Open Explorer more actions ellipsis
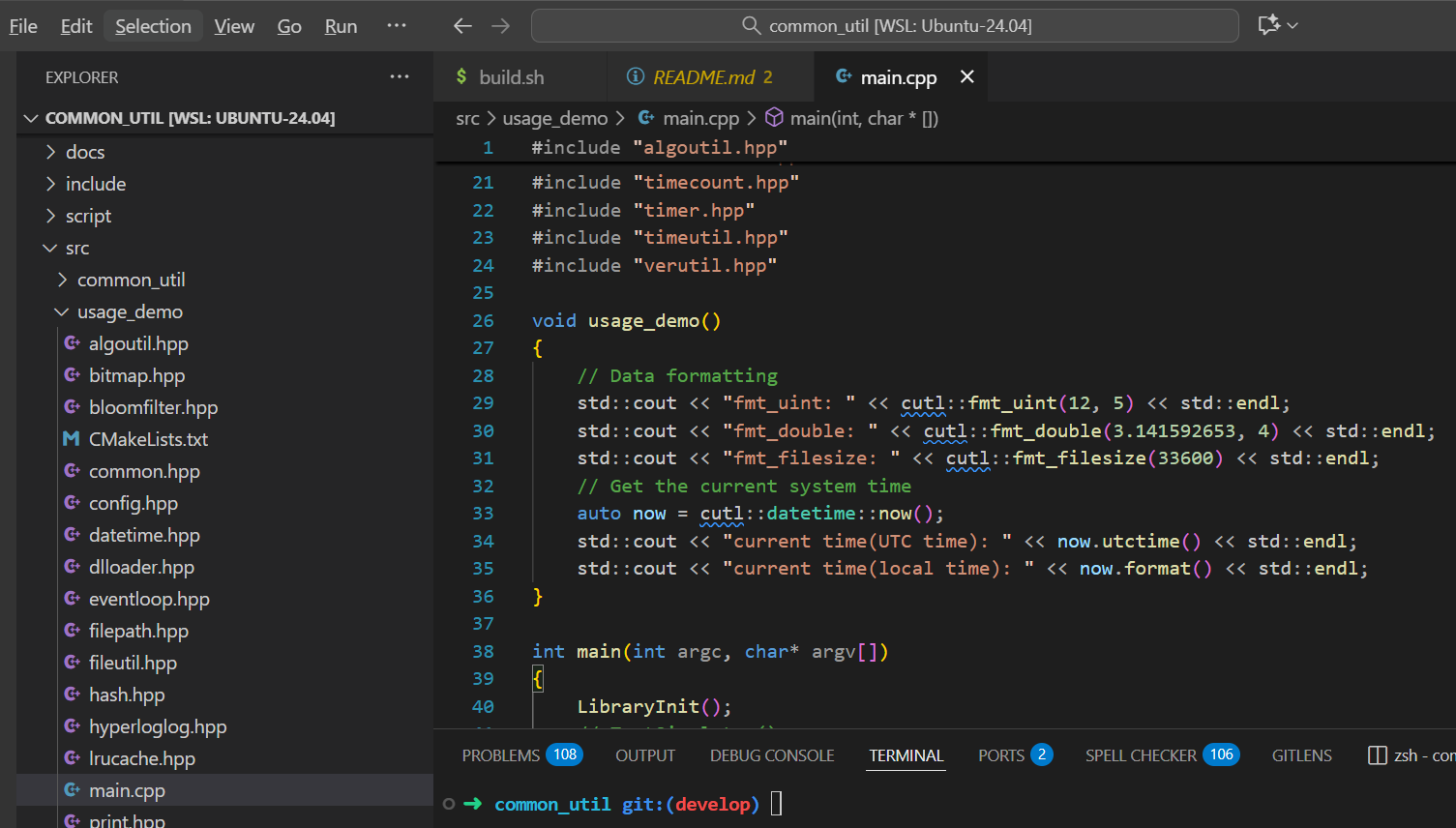The width and height of the screenshot is (1456, 828). click(400, 77)
